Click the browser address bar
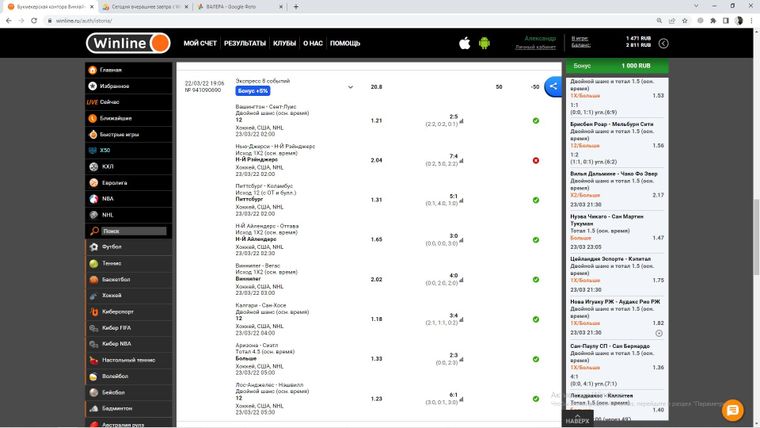The height and width of the screenshot is (428, 760). (349, 21)
